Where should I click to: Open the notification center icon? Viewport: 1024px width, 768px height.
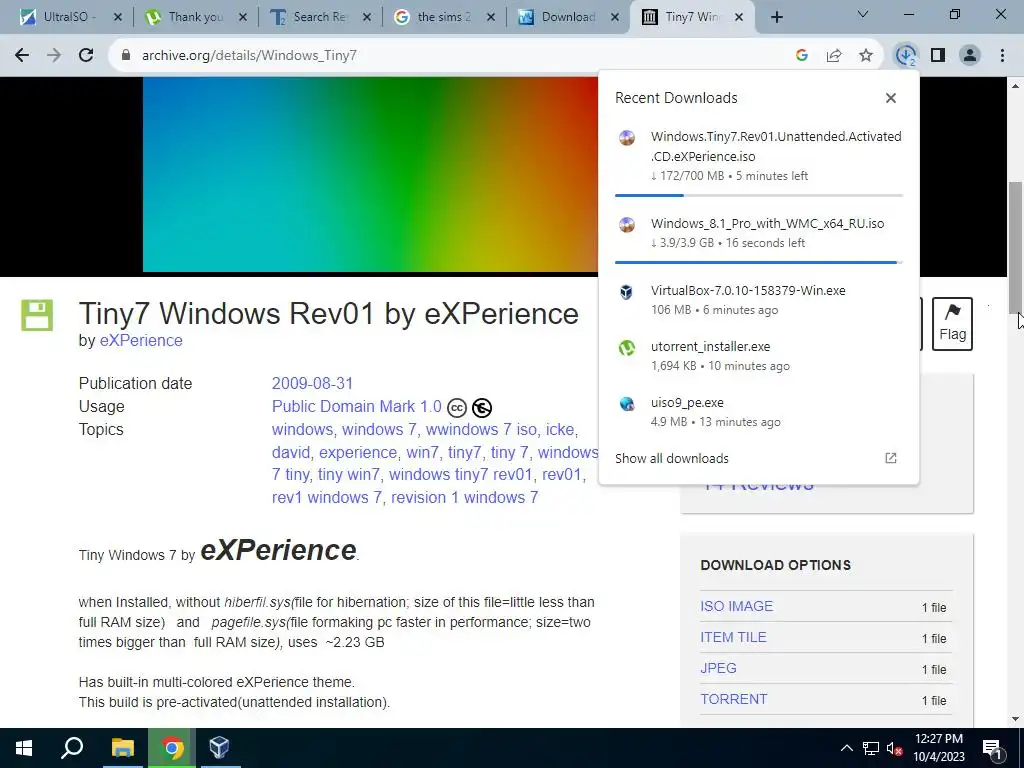coord(993,750)
